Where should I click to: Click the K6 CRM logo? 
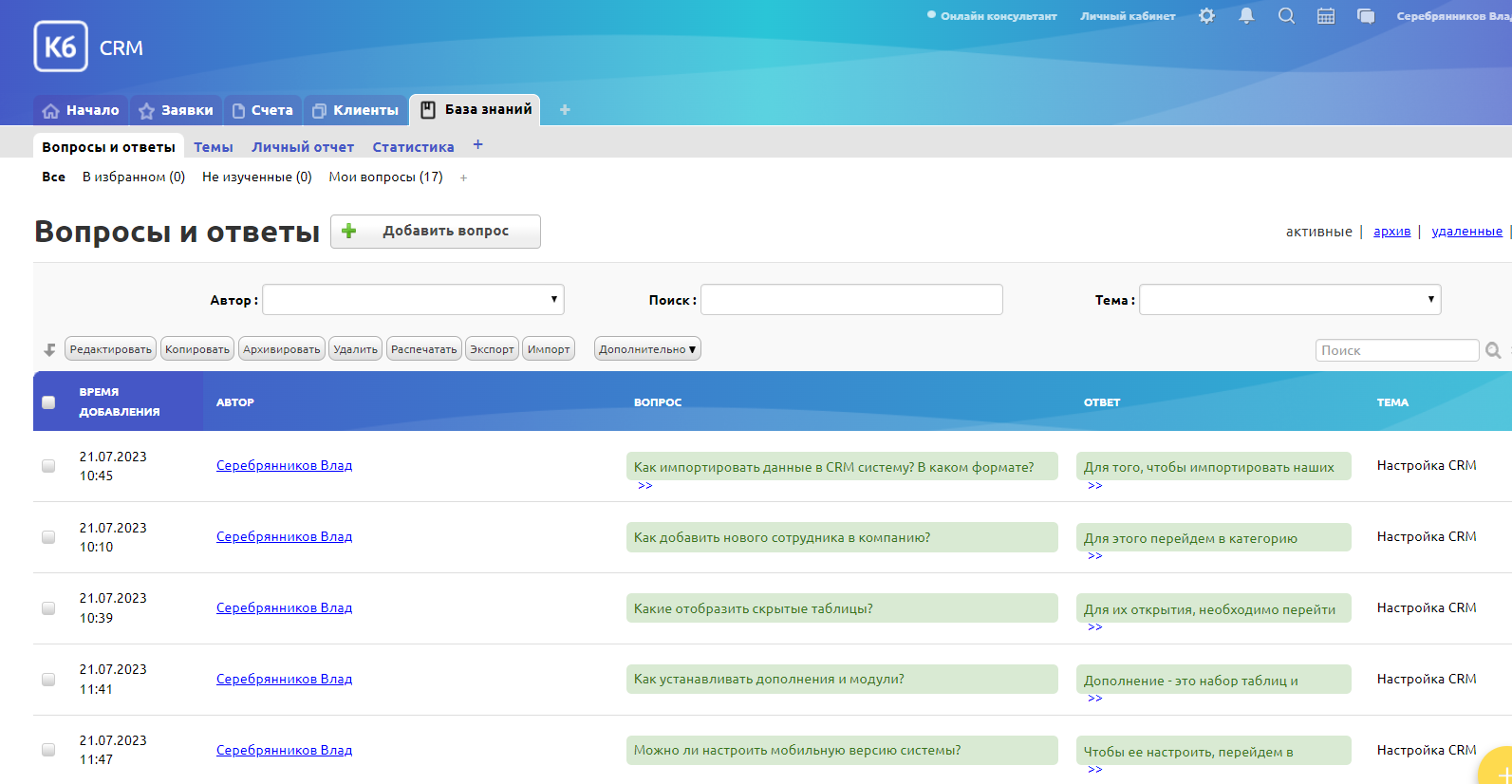coord(61,47)
